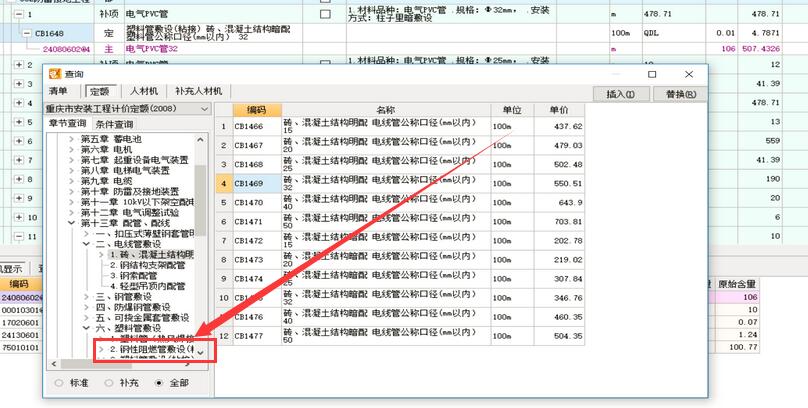Switch to the 清单 tab
The image size is (808, 408).
58,91
